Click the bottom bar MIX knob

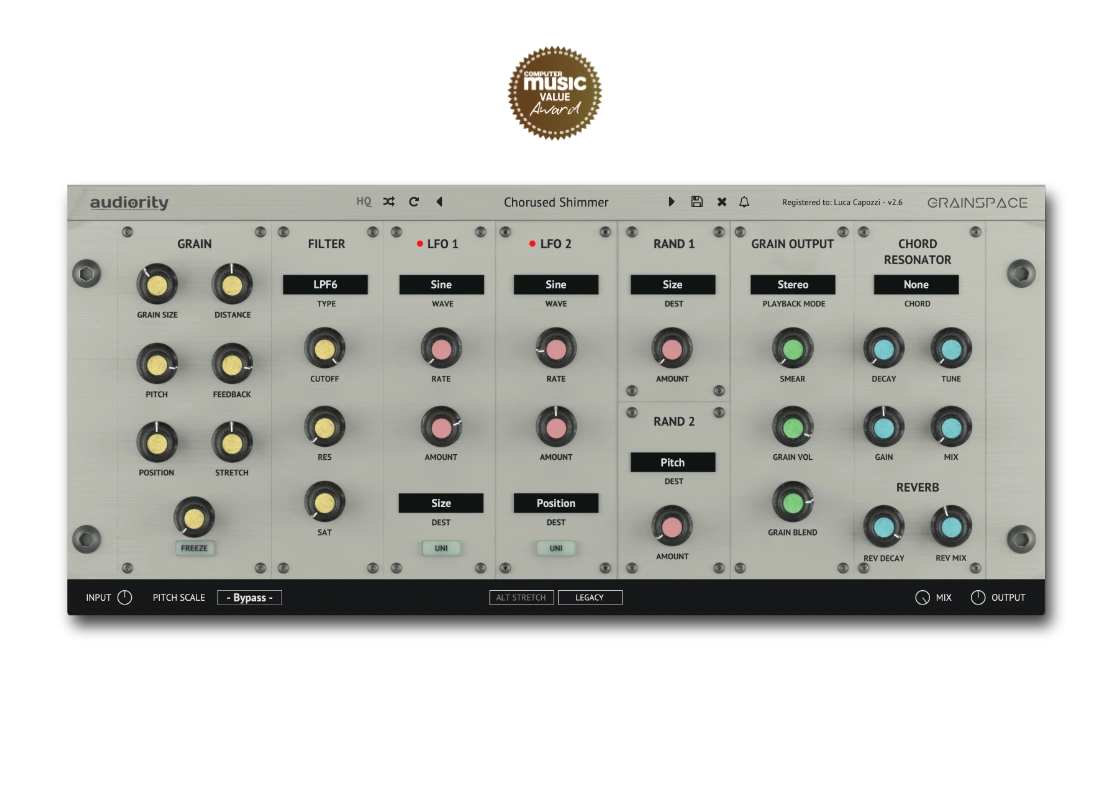[x=922, y=598]
